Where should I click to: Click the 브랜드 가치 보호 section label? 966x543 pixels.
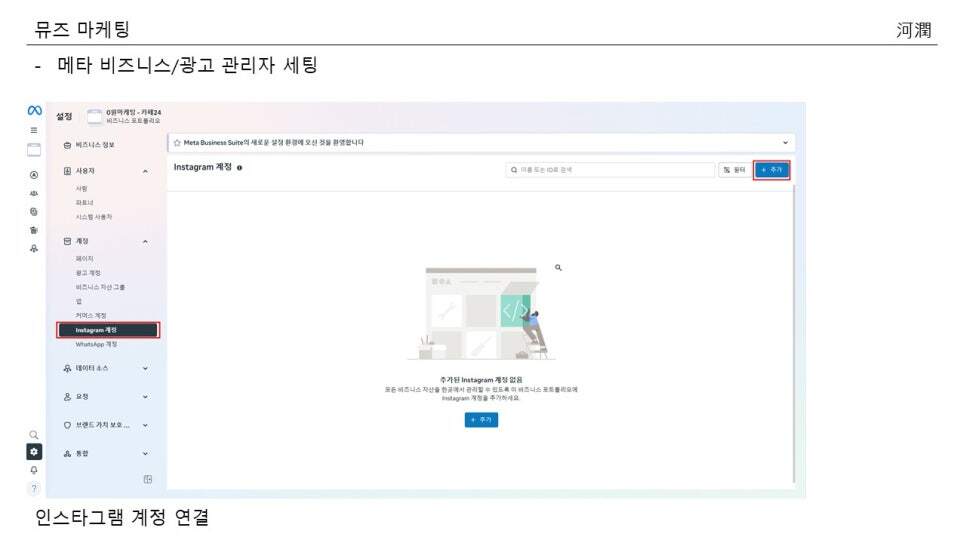pyautogui.click(x=102, y=425)
